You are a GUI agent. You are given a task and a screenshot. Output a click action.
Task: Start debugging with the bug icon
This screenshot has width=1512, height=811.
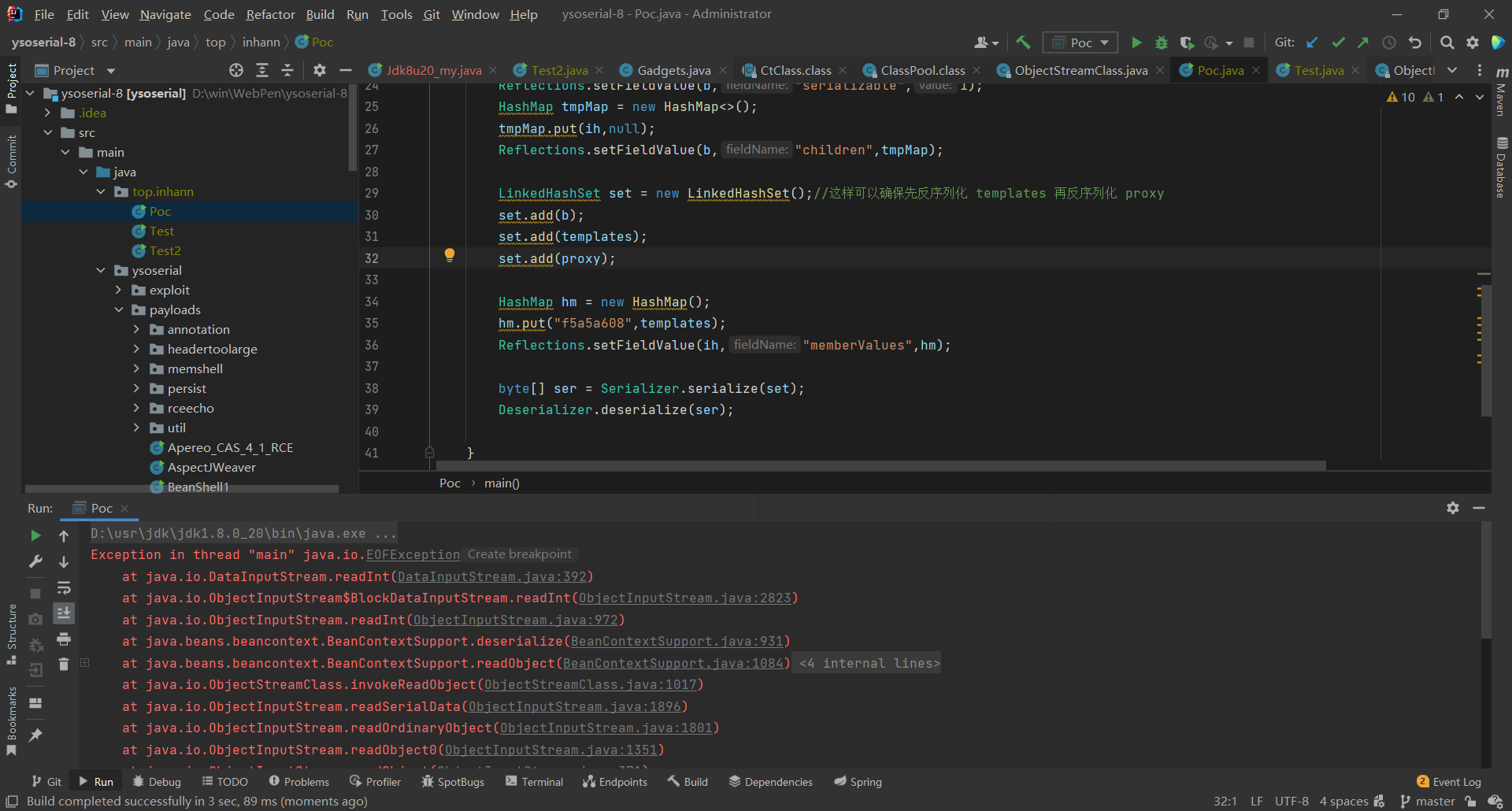tap(1162, 43)
